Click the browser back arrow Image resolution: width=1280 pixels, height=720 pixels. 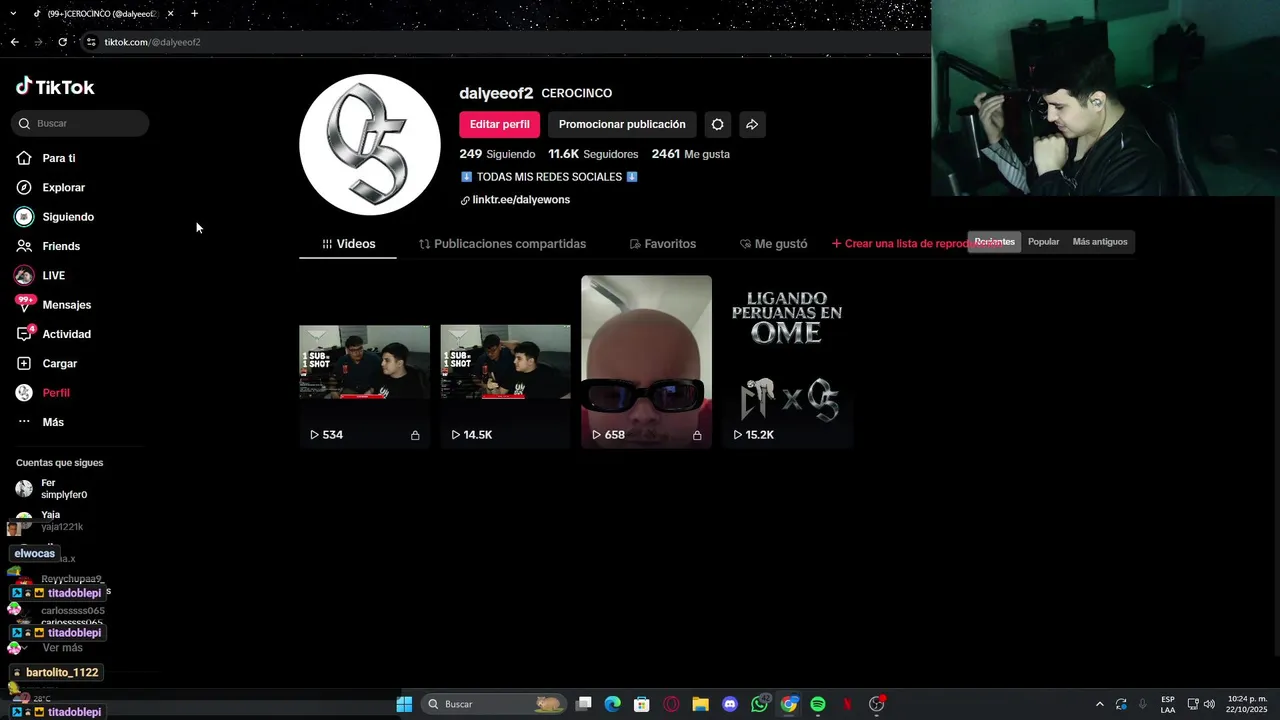[x=14, y=42]
